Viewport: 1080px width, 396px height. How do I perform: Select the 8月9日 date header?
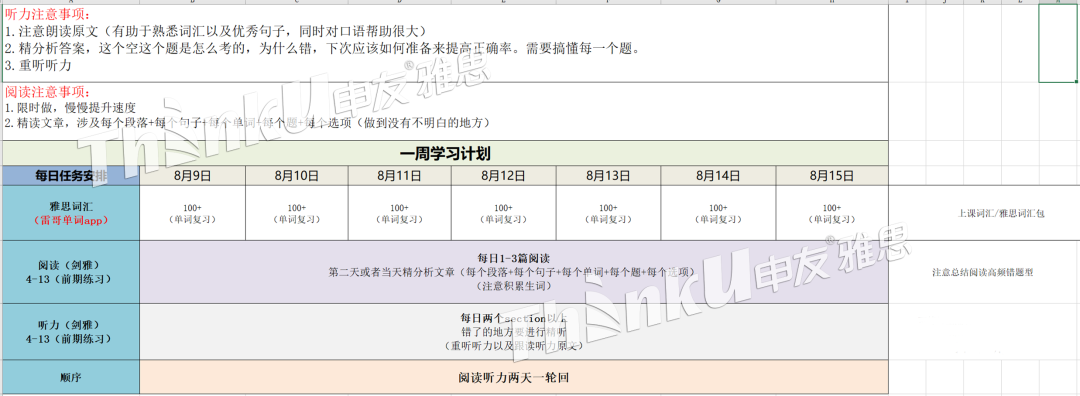pos(192,176)
